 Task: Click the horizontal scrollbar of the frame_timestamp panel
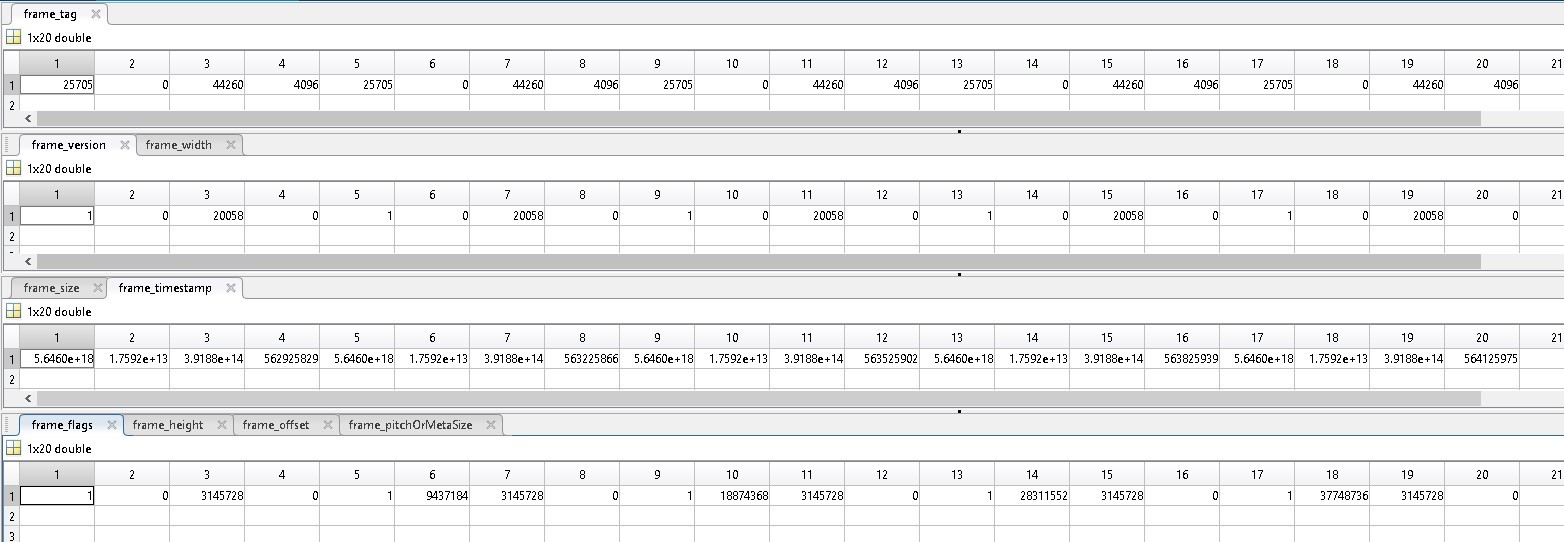tap(758, 398)
